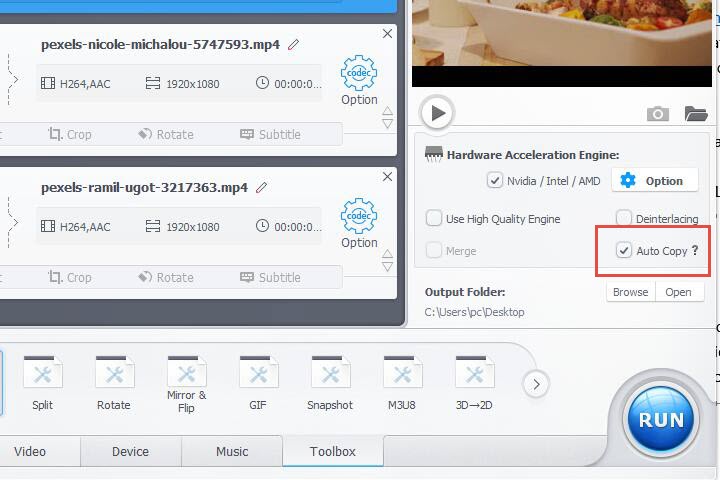
Task: Open codec Option for pexels-ramil-ugot video
Action: tap(359, 223)
